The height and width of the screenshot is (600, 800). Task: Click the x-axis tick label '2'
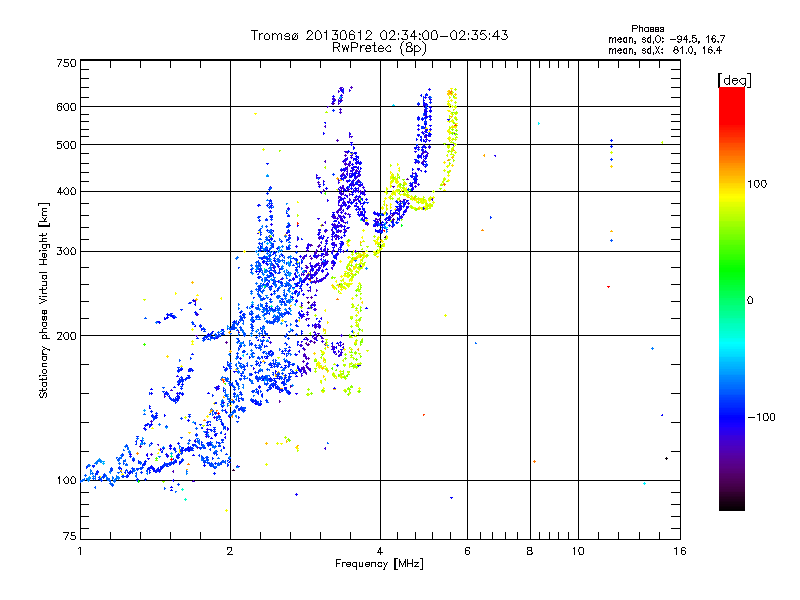coord(230,551)
